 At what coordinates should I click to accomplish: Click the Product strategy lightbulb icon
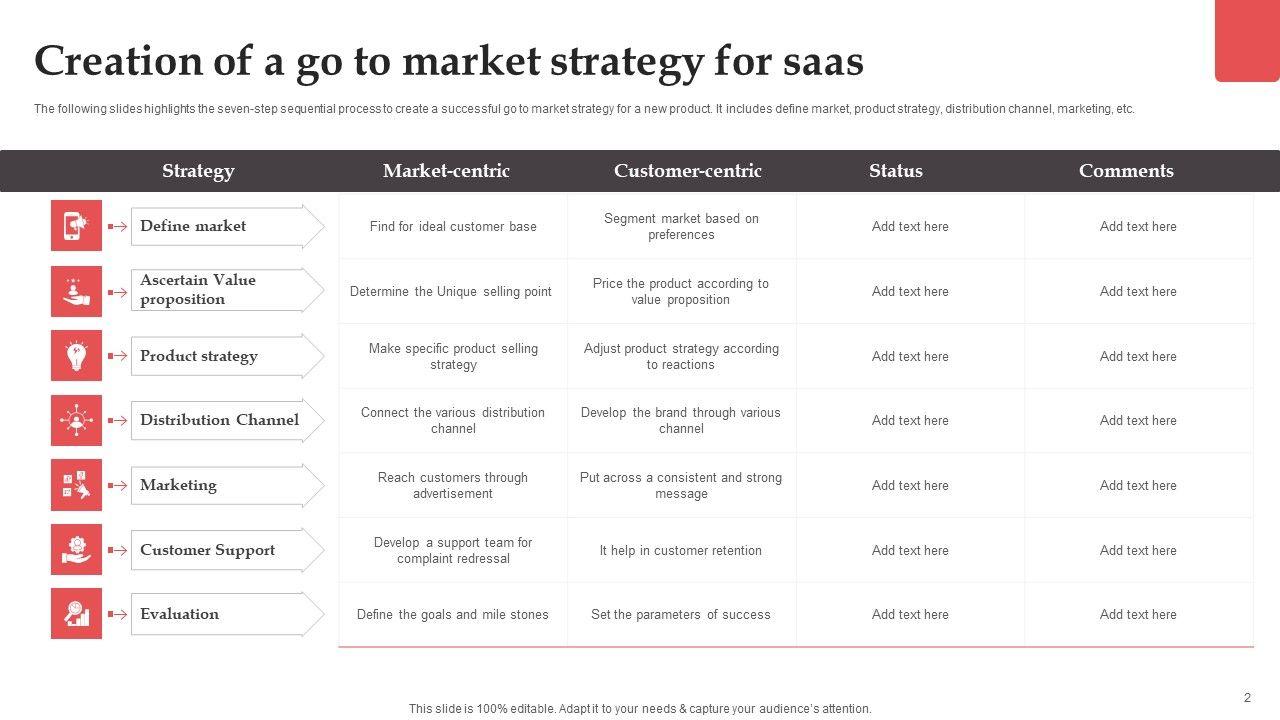76,356
